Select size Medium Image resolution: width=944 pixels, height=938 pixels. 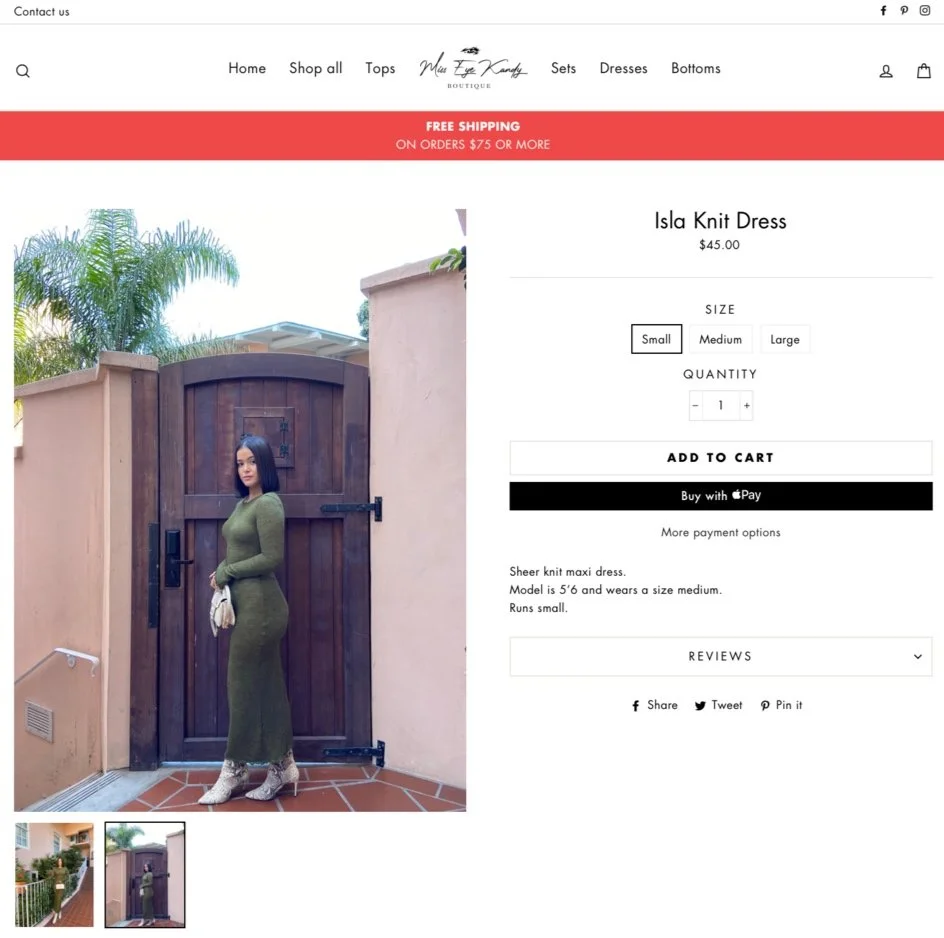[720, 339]
